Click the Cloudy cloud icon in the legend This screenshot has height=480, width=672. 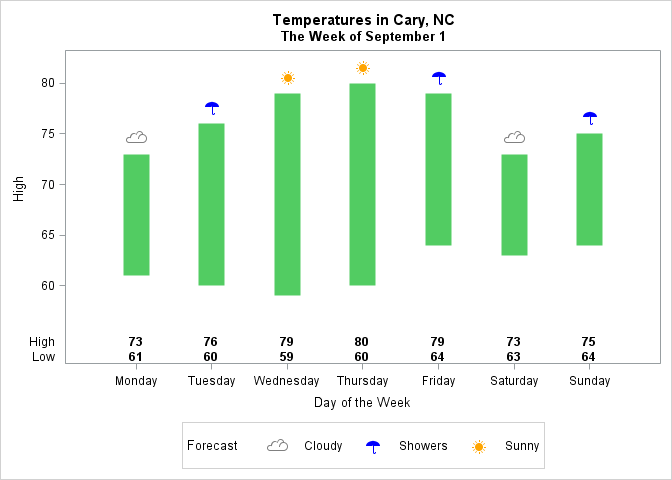(x=277, y=446)
